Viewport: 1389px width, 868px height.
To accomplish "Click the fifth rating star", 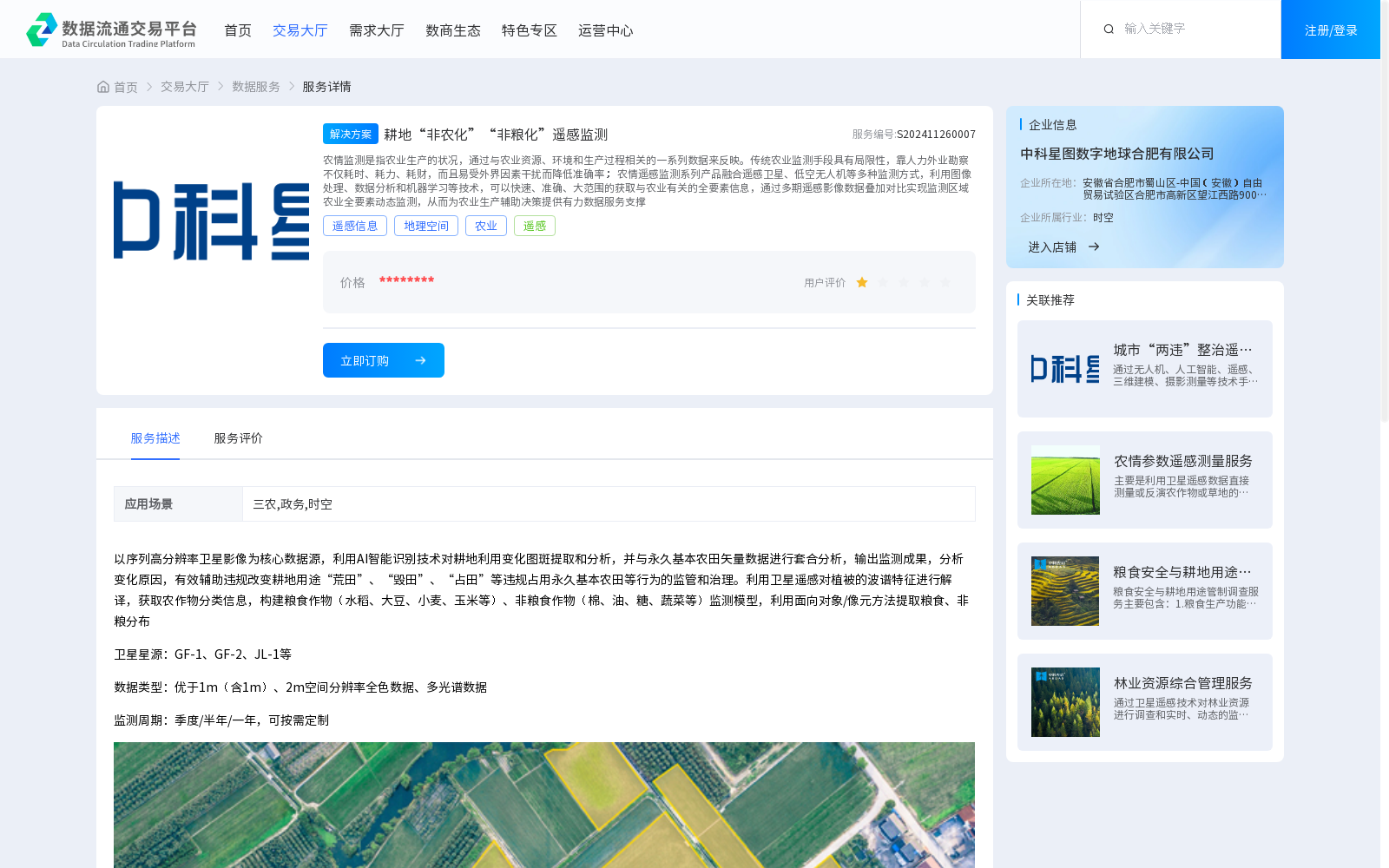I will point(945,282).
